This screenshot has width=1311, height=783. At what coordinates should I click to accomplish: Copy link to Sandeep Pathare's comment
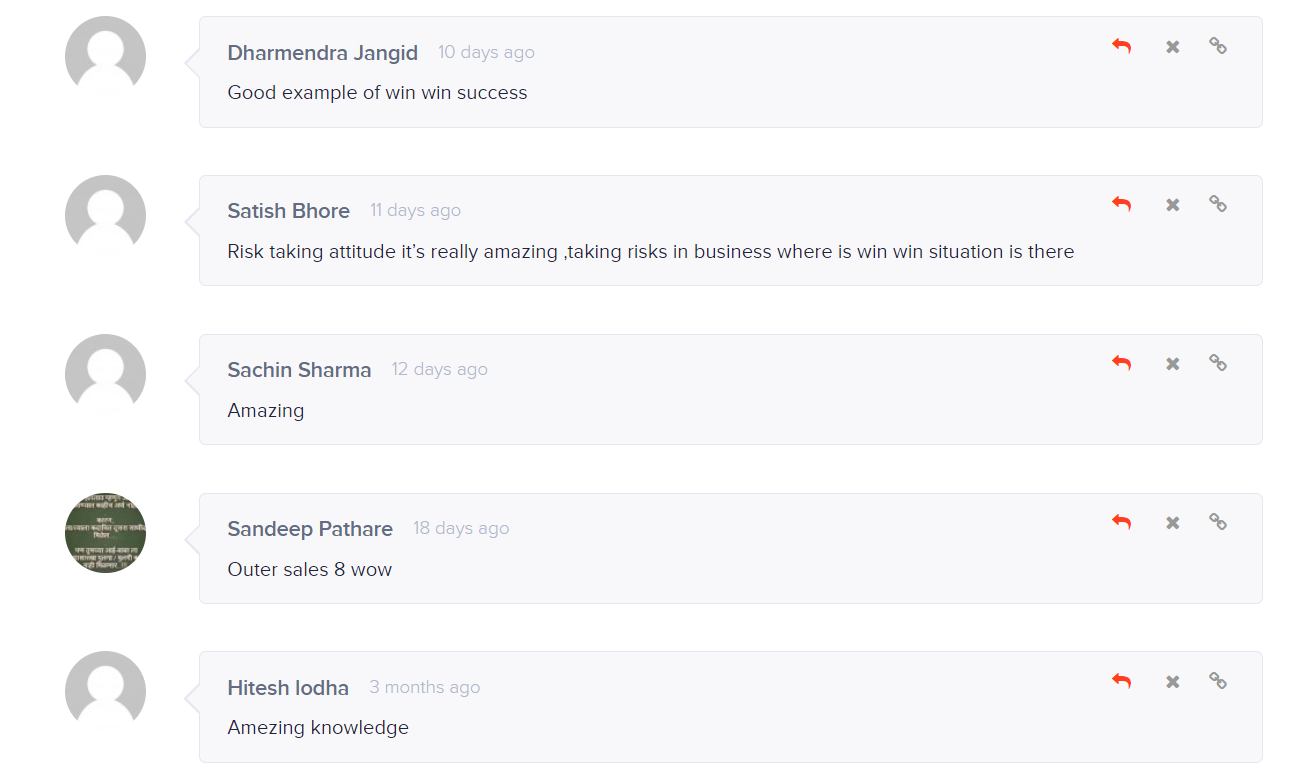pos(1218,522)
